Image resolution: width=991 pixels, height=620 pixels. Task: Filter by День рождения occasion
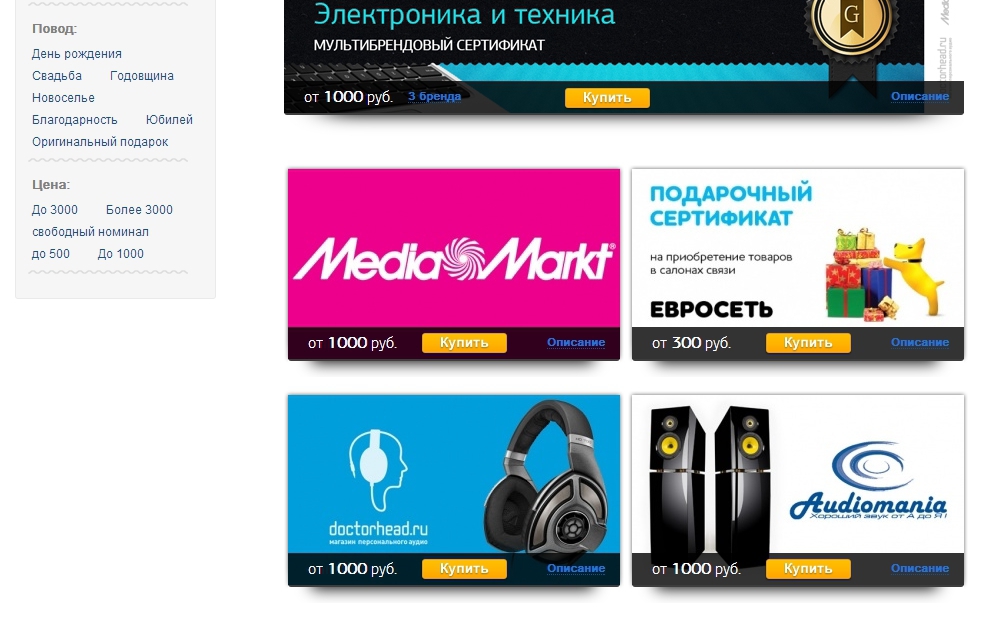[x=76, y=54]
